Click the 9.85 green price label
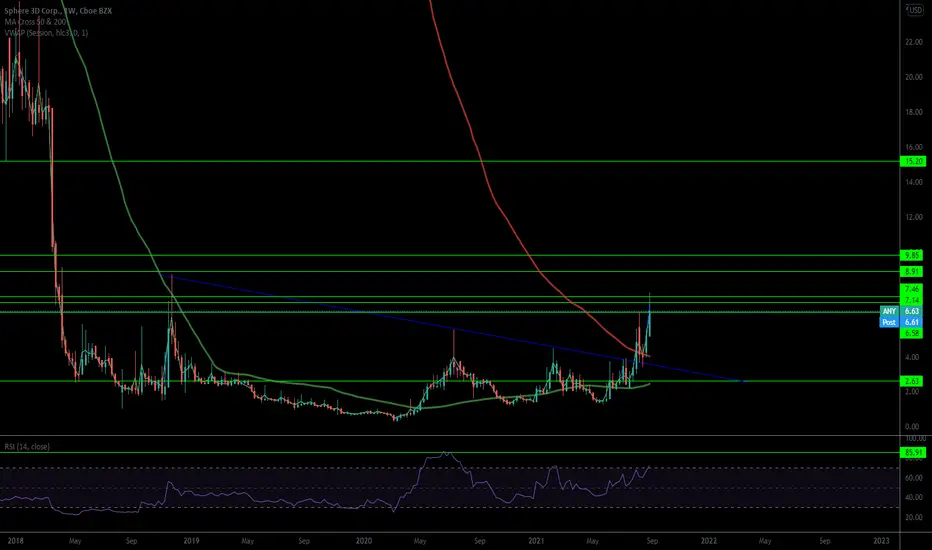932x550 pixels. coord(912,255)
